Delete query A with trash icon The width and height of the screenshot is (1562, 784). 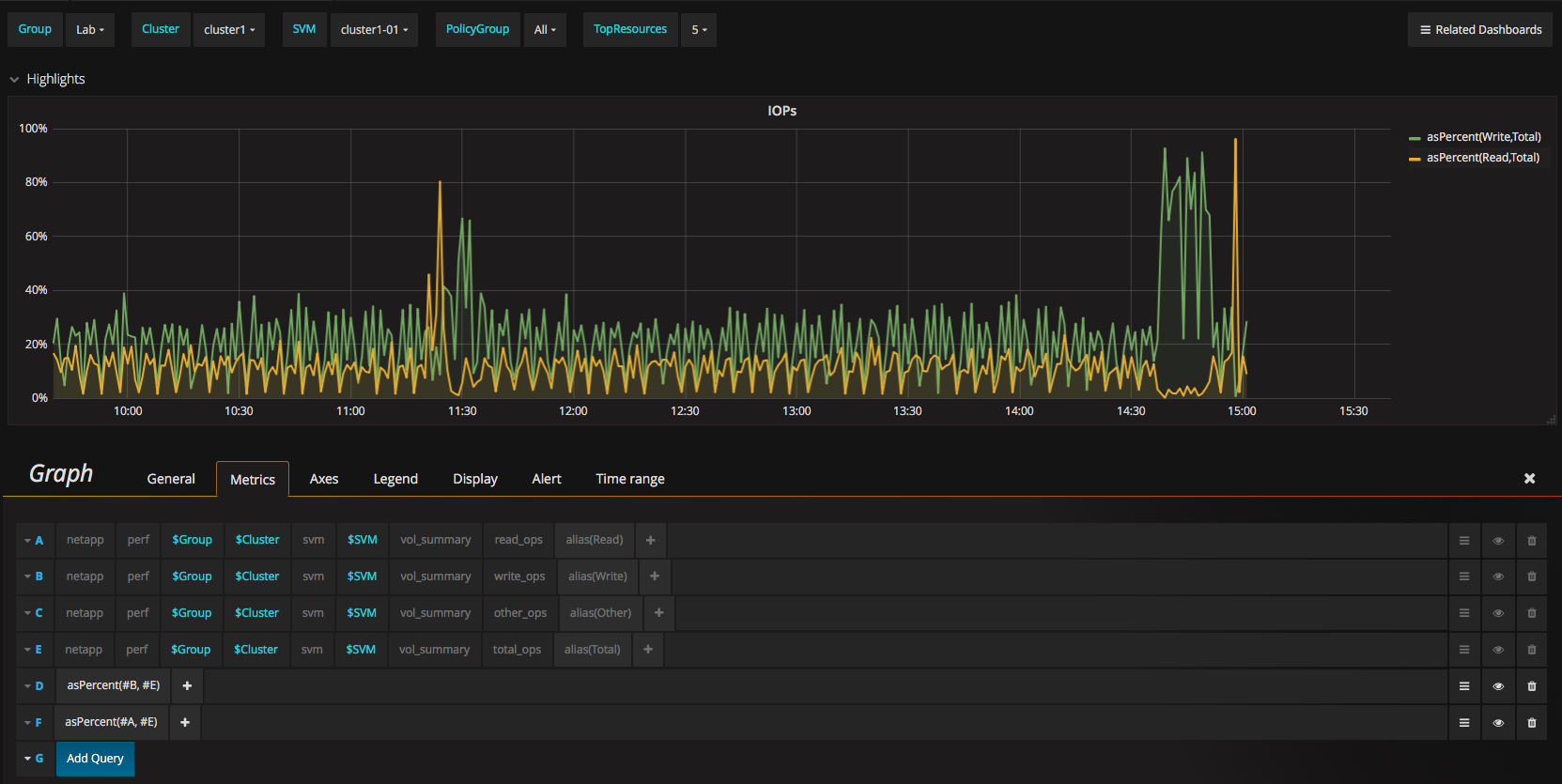coord(1531,541)
